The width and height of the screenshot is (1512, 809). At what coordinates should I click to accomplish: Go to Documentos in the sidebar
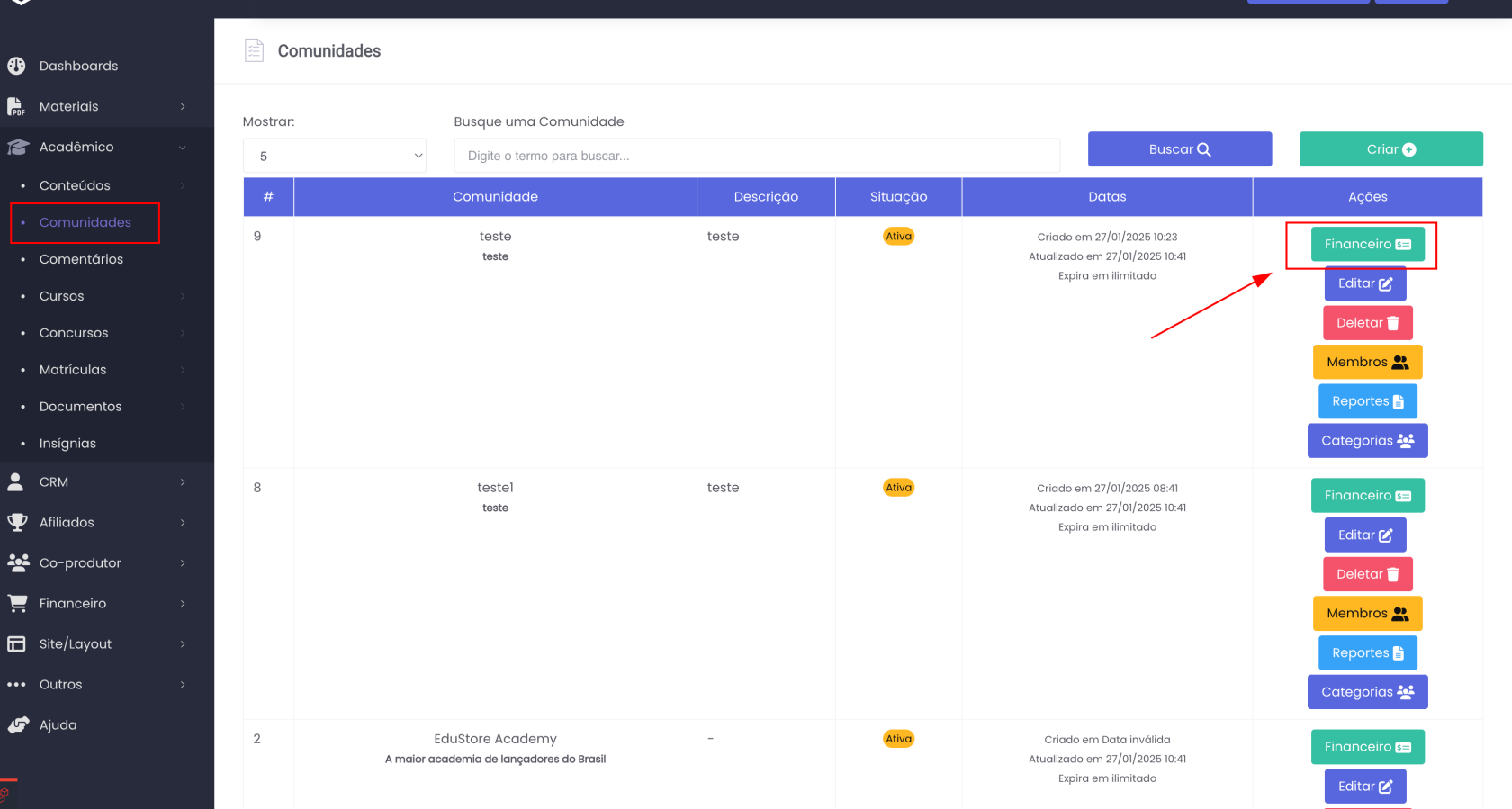point(80,407)
